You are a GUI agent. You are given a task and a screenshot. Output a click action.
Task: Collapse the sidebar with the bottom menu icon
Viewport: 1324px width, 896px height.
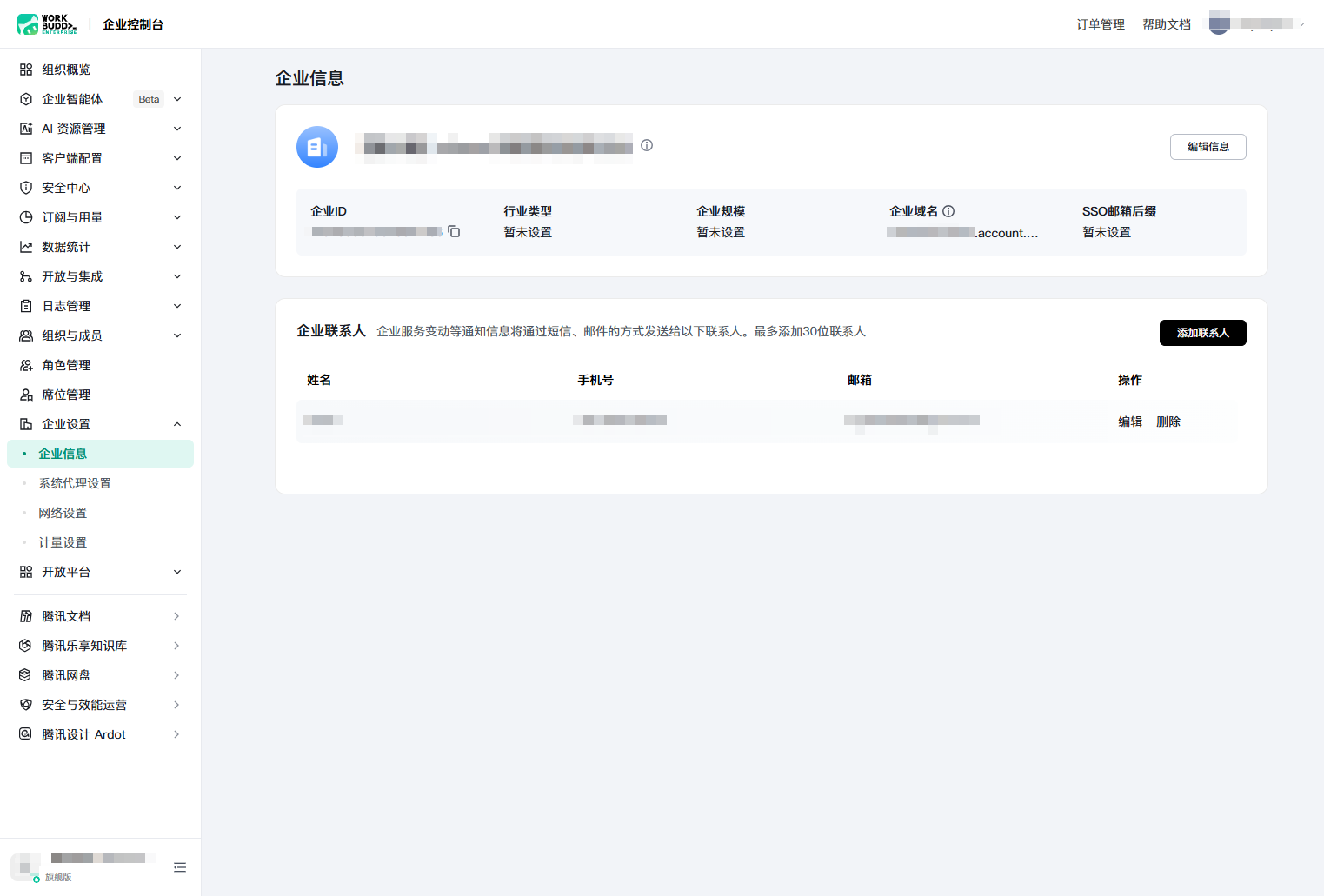180,867
